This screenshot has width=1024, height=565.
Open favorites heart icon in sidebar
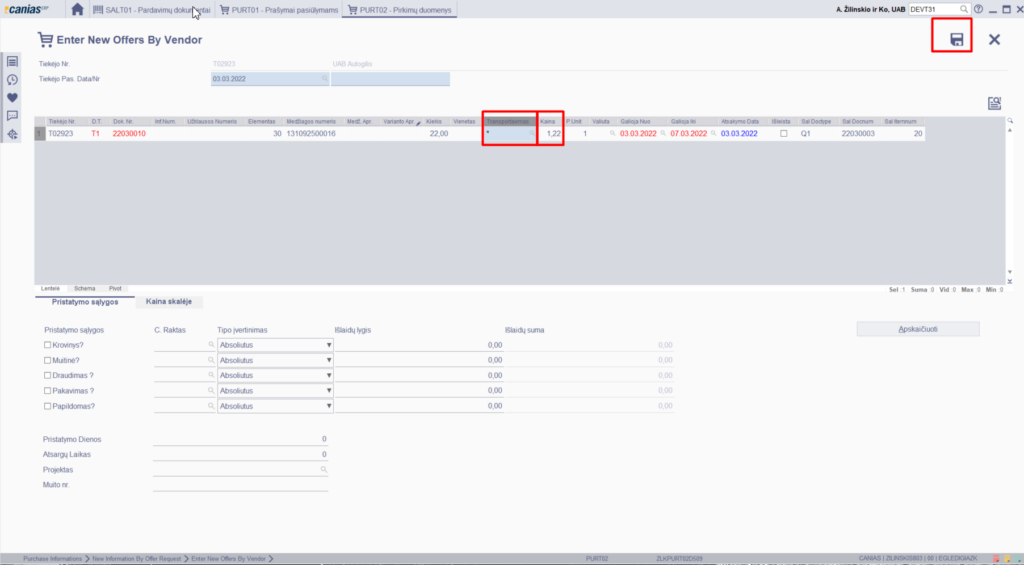click(x=12, y=98)
